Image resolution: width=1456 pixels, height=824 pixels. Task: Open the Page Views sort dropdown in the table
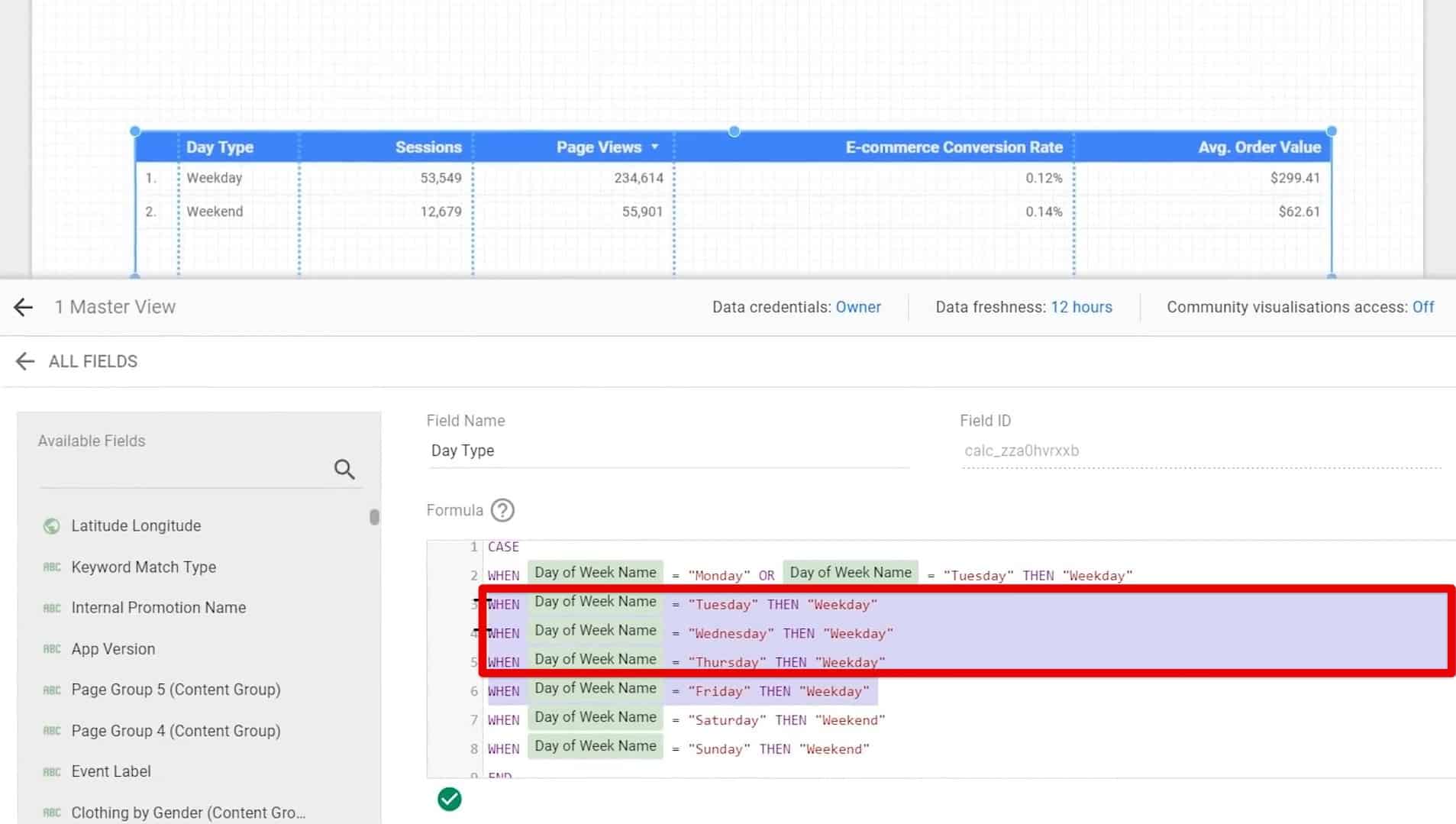655,147
